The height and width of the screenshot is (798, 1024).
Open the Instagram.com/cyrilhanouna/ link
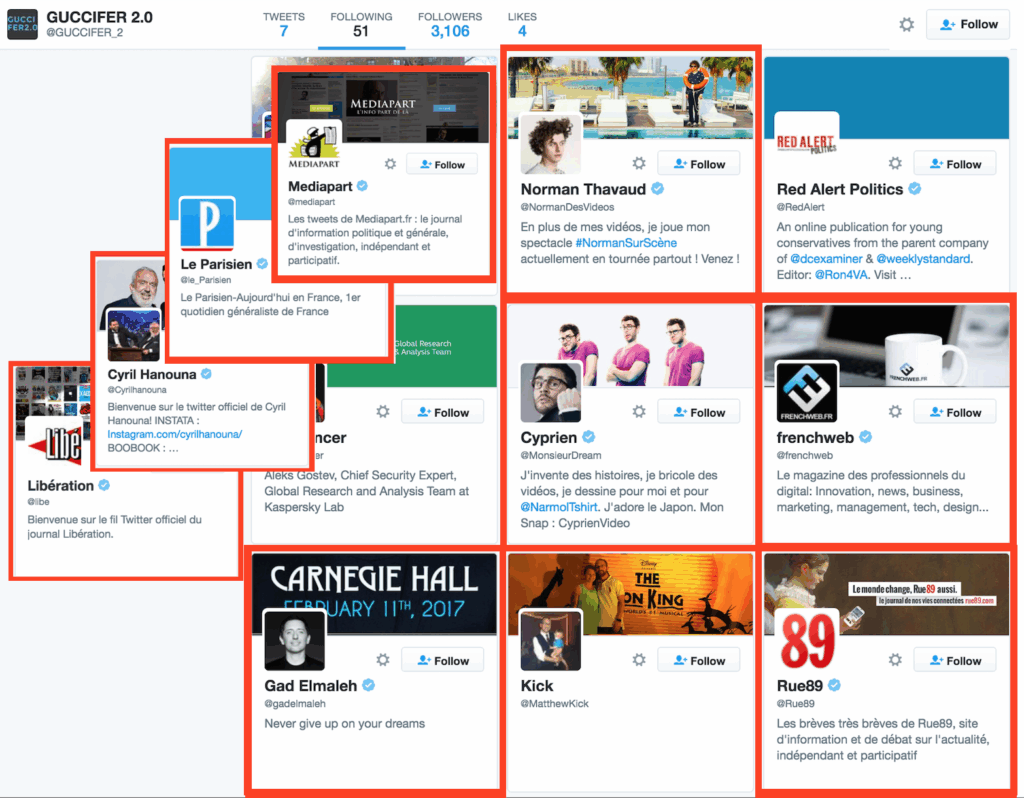tap(174, 434)
